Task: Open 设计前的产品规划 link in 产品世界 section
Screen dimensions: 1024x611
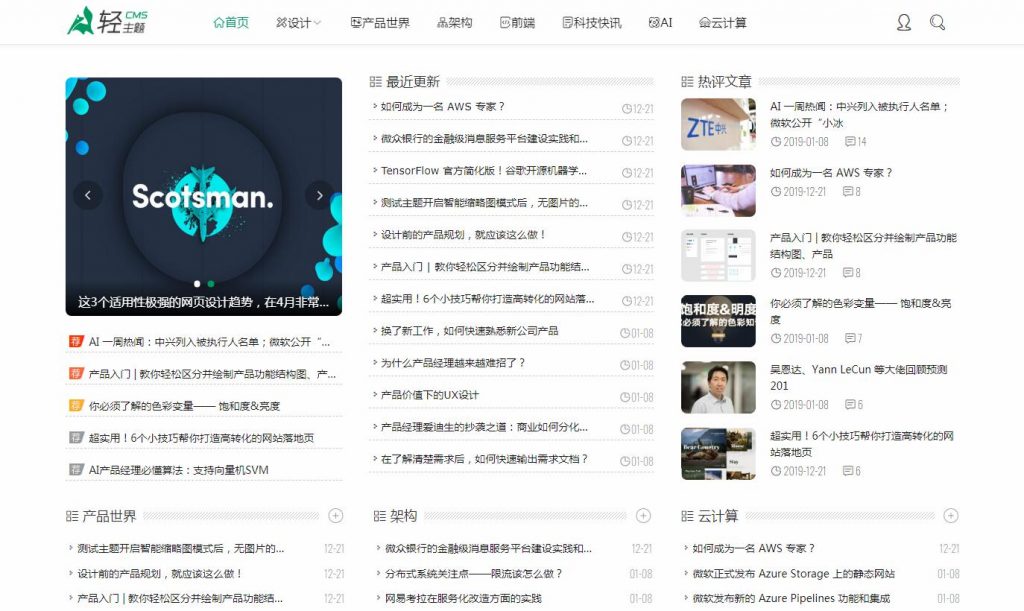Action: 160,574
